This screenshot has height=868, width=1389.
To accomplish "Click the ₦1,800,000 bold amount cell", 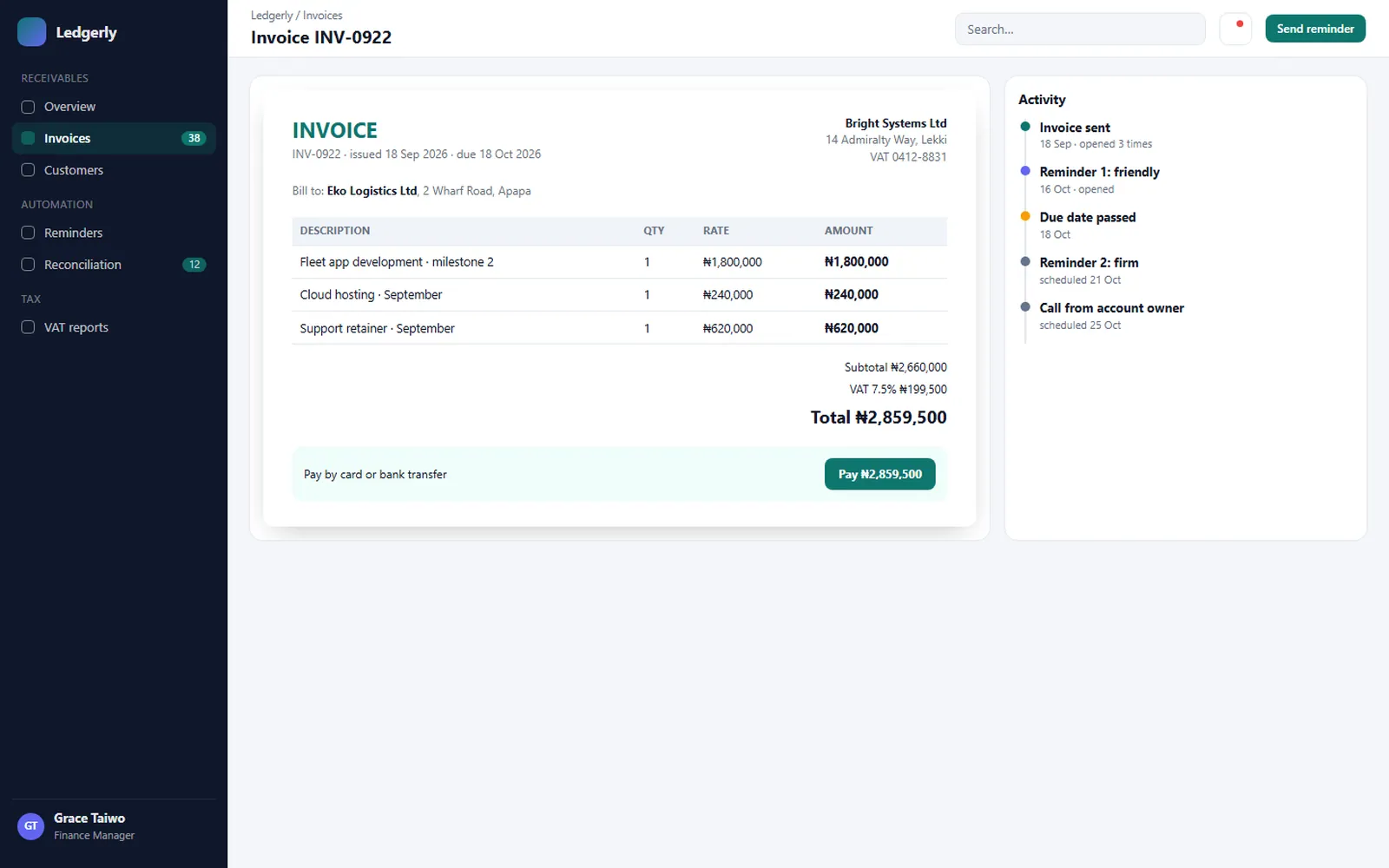I will [x=856, y=262].
